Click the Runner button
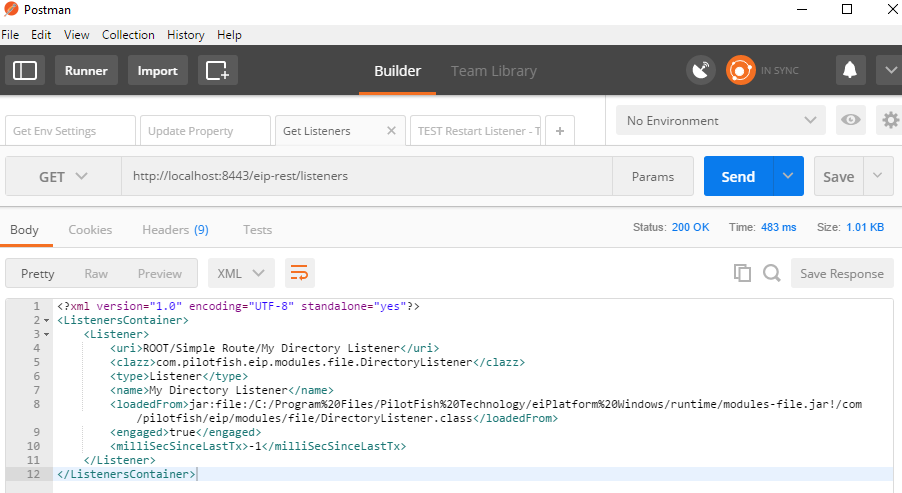 pos(86,70)
